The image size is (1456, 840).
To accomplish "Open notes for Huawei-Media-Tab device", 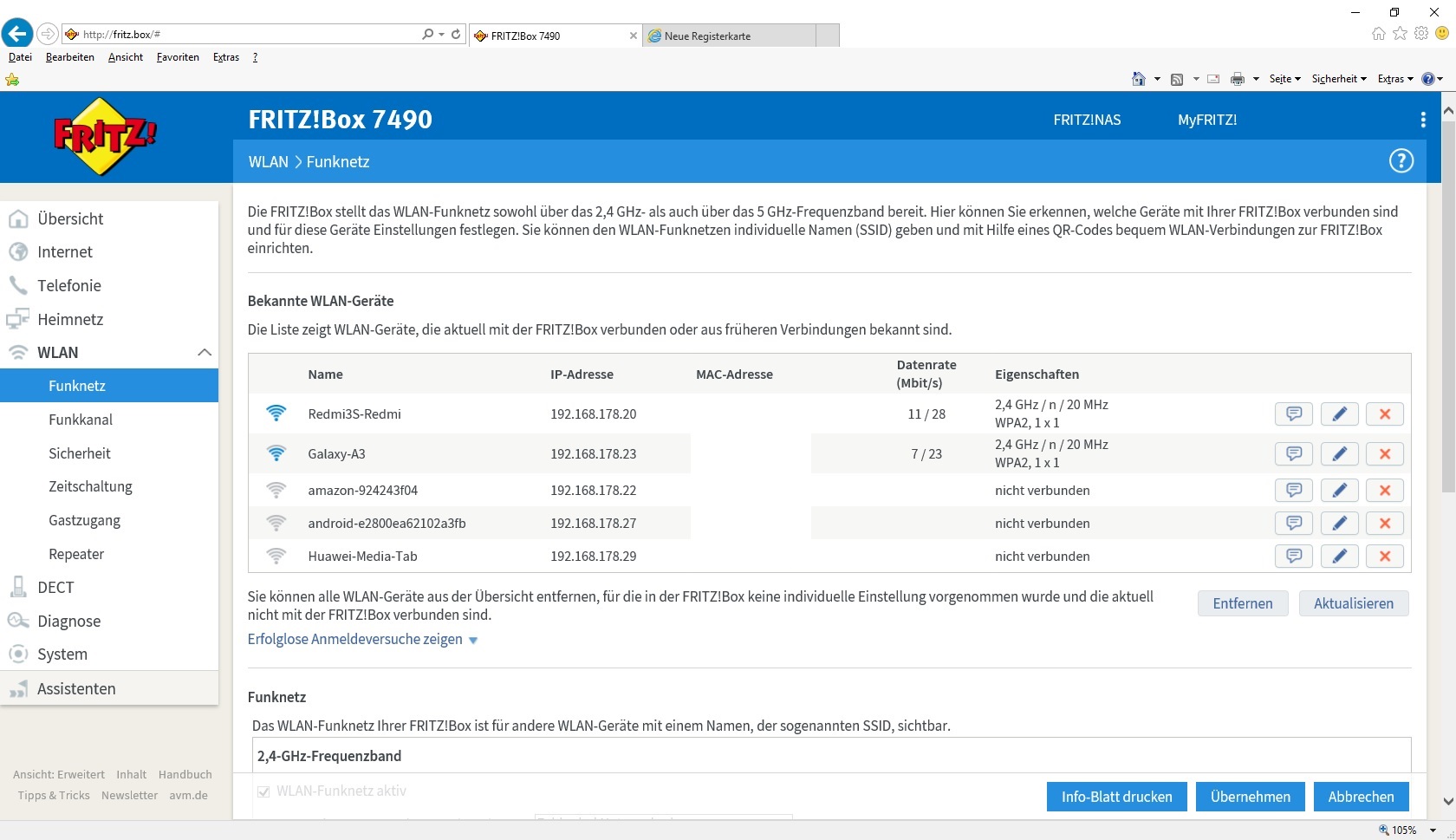I will click(1294, 557).
